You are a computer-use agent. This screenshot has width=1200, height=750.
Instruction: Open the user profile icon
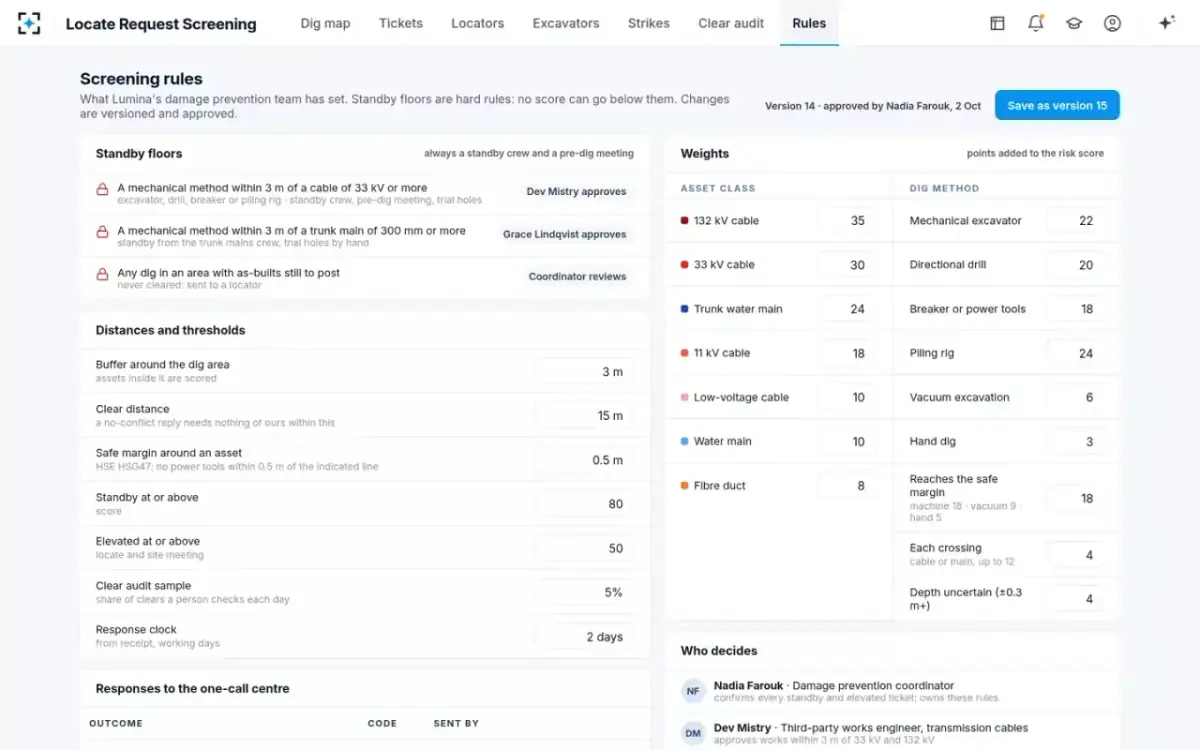pos(1112,23)
